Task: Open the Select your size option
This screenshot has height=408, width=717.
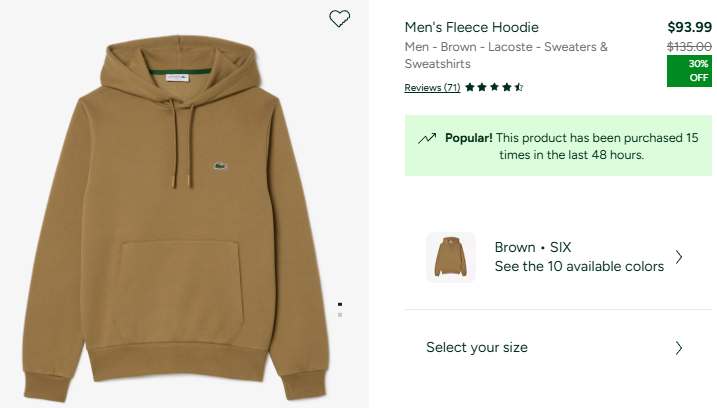Action: coord(477,348)
